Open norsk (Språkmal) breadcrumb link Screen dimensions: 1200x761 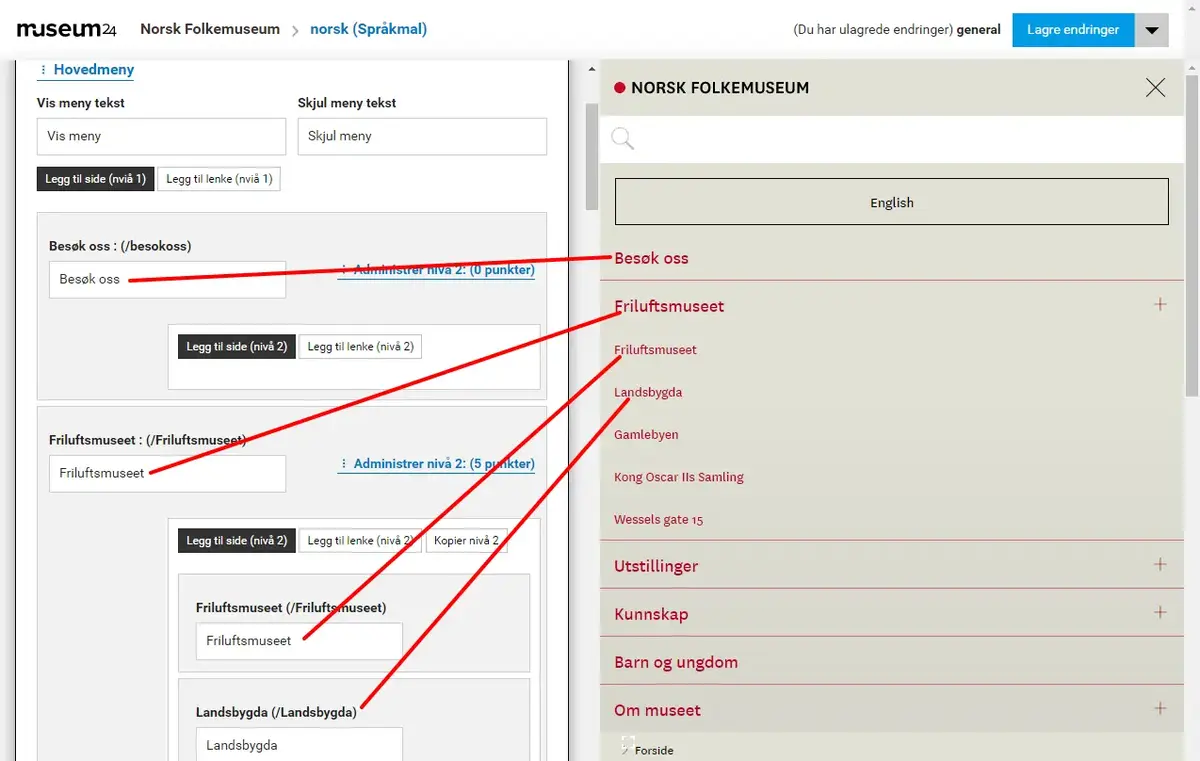tap(369, 29)
